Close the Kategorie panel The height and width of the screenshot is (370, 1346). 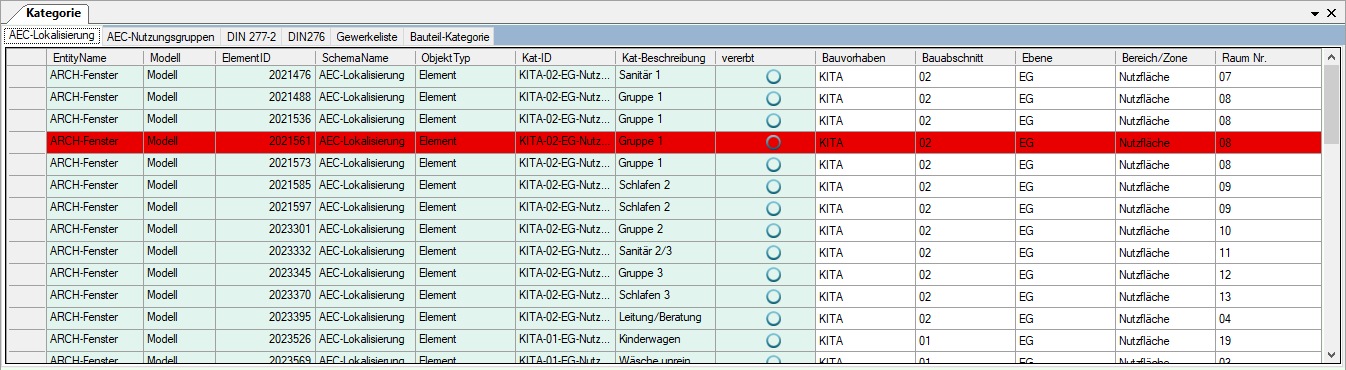pos(1331,13)
